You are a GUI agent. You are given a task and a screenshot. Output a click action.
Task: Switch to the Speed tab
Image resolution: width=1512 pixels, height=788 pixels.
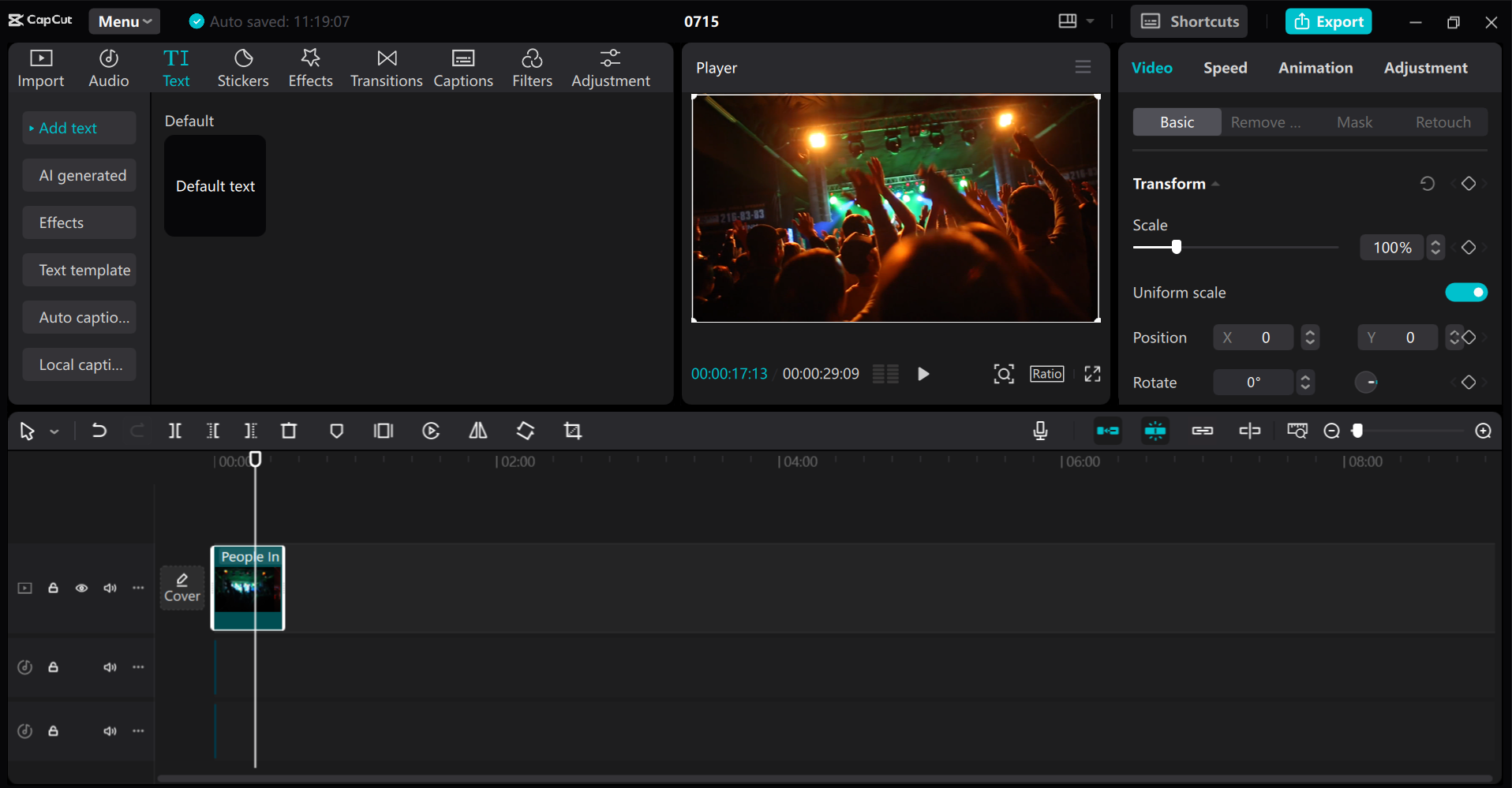coord(1225,68)
